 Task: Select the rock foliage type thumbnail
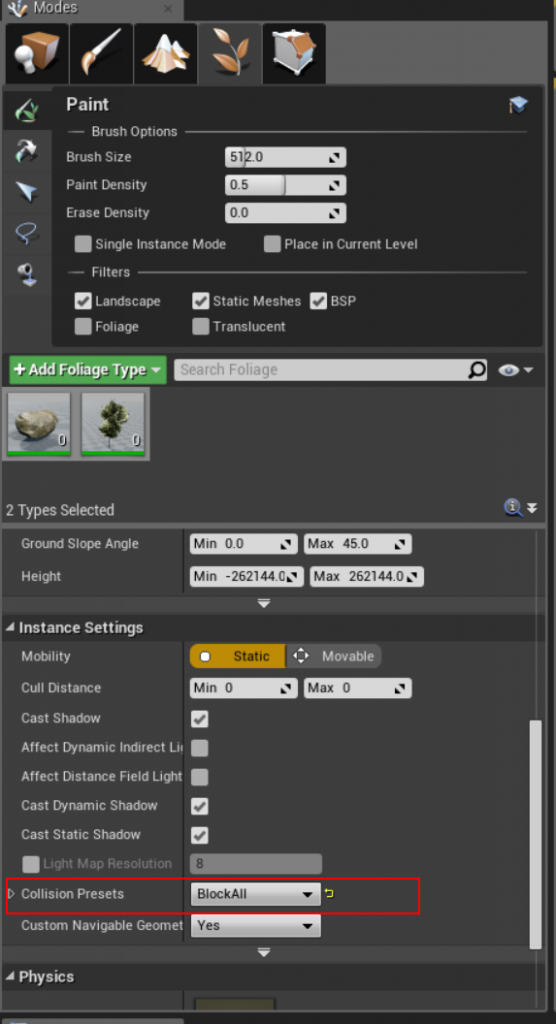[x=39, y=424]
